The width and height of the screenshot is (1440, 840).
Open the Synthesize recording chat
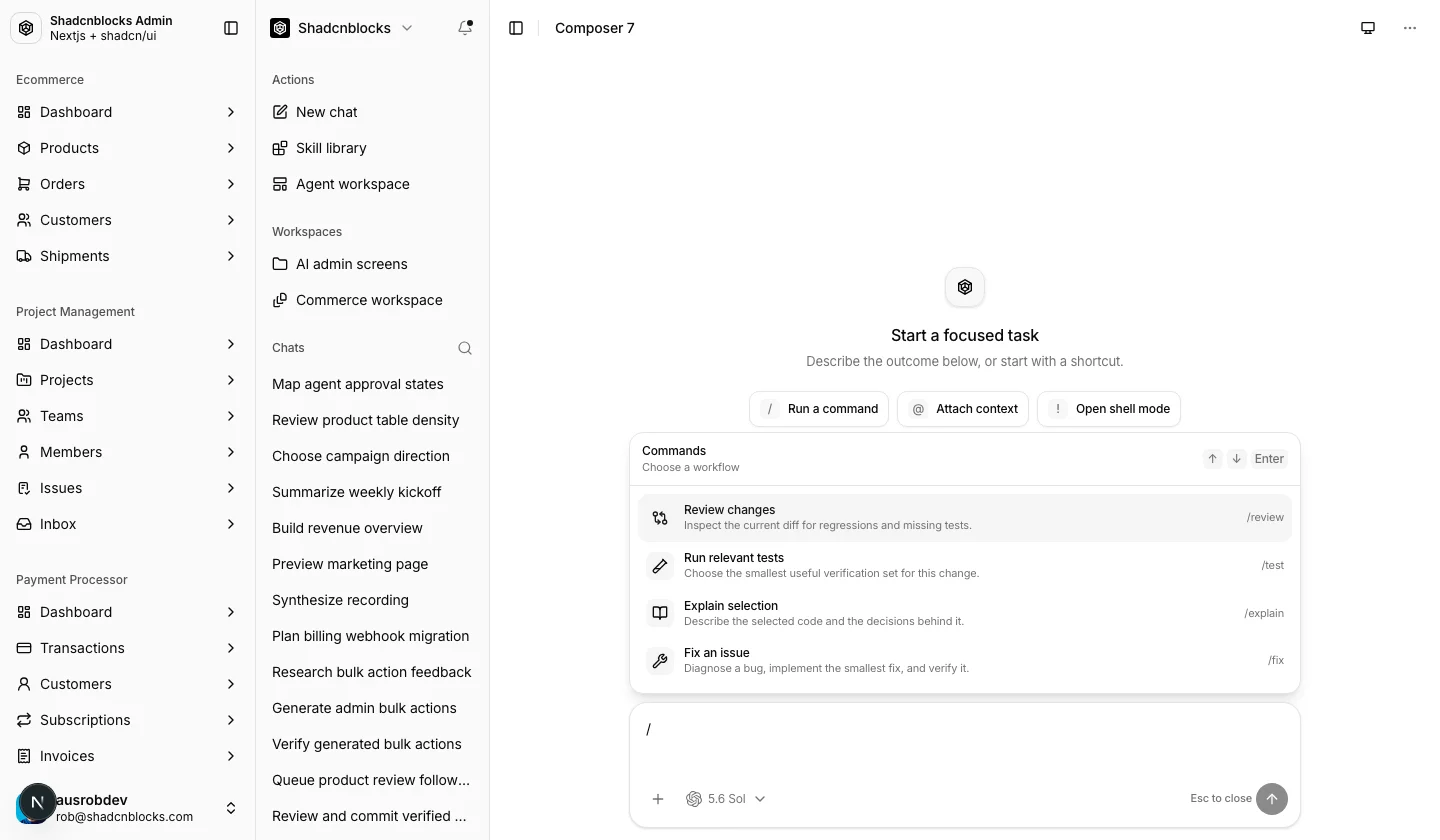(x=372, y=600)
